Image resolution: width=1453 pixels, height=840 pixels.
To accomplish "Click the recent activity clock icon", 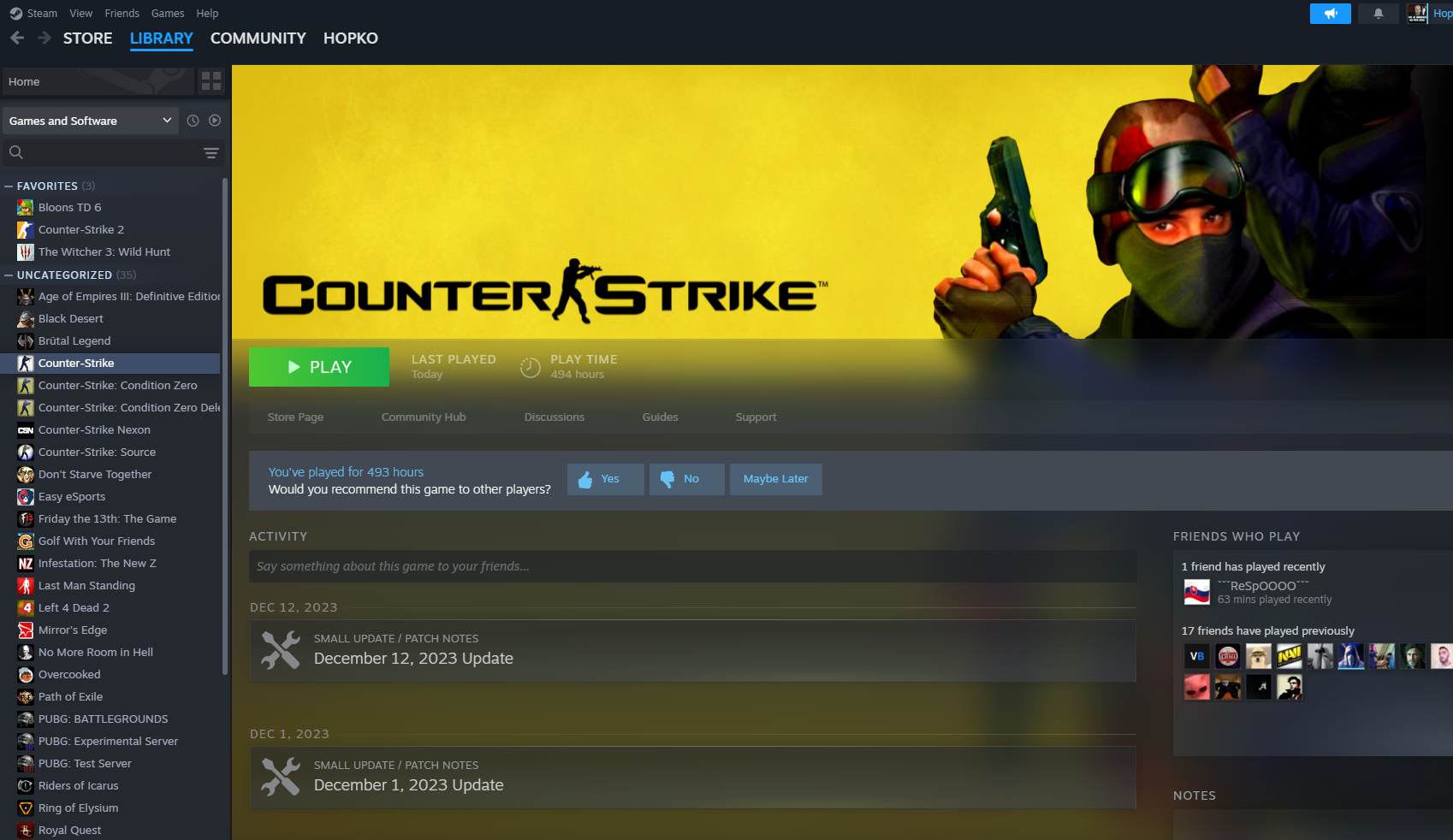I will [x=193, y=121].
